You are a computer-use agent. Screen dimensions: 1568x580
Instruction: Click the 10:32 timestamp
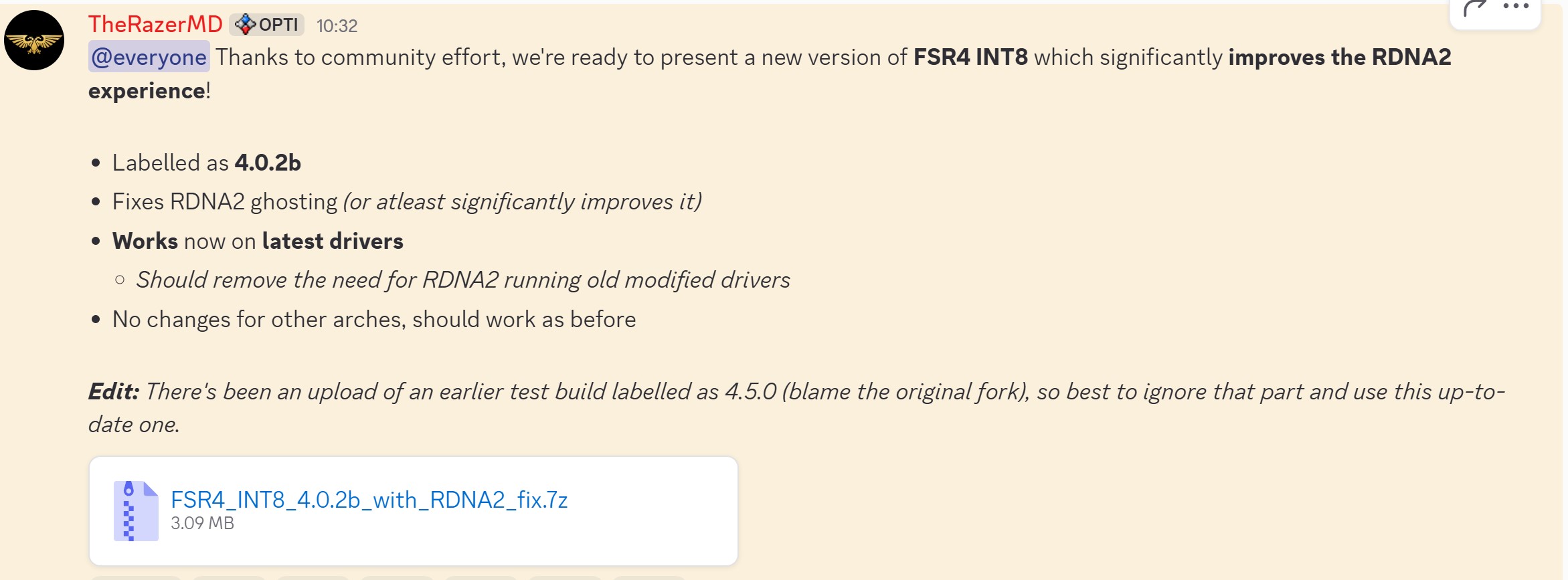click(x=337, y=27)
